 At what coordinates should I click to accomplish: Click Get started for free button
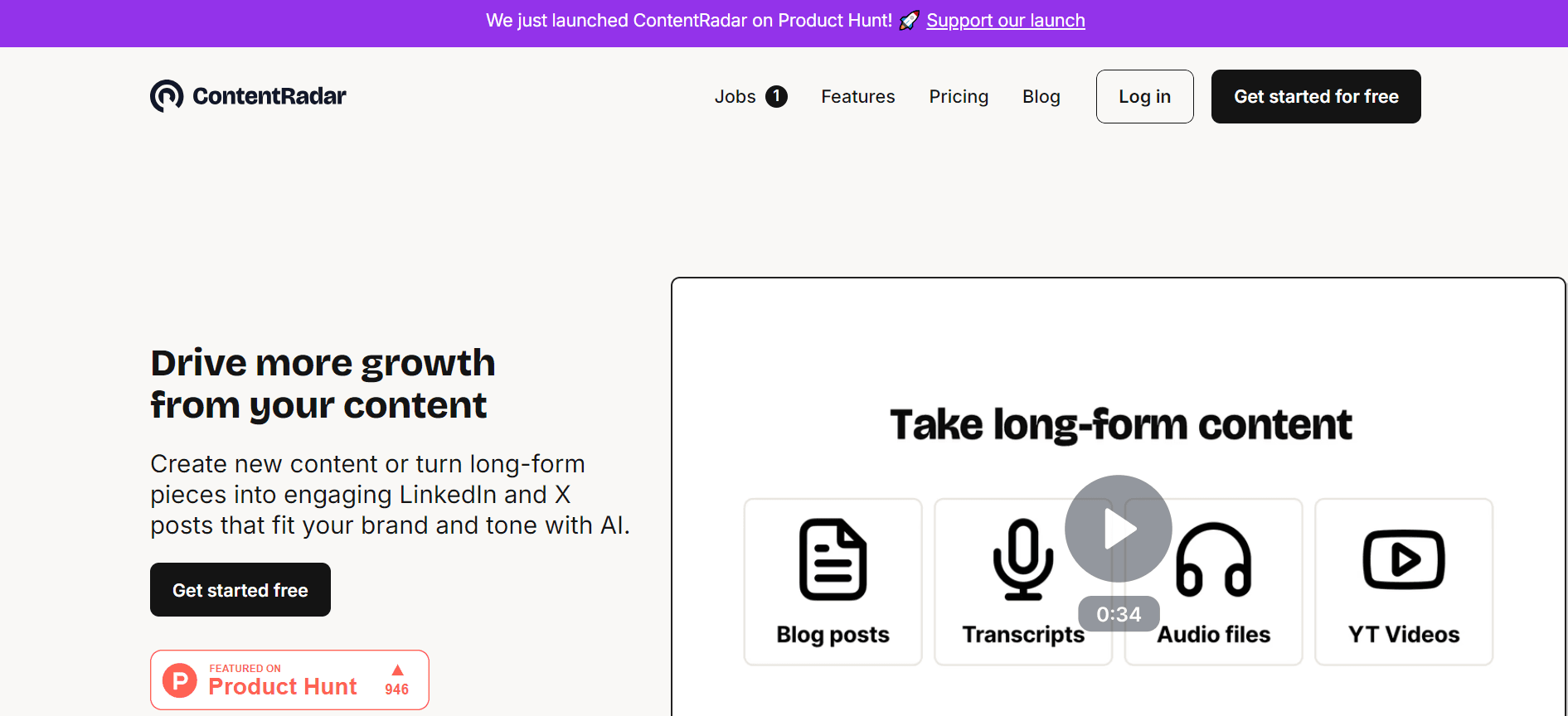[1315, 96]
